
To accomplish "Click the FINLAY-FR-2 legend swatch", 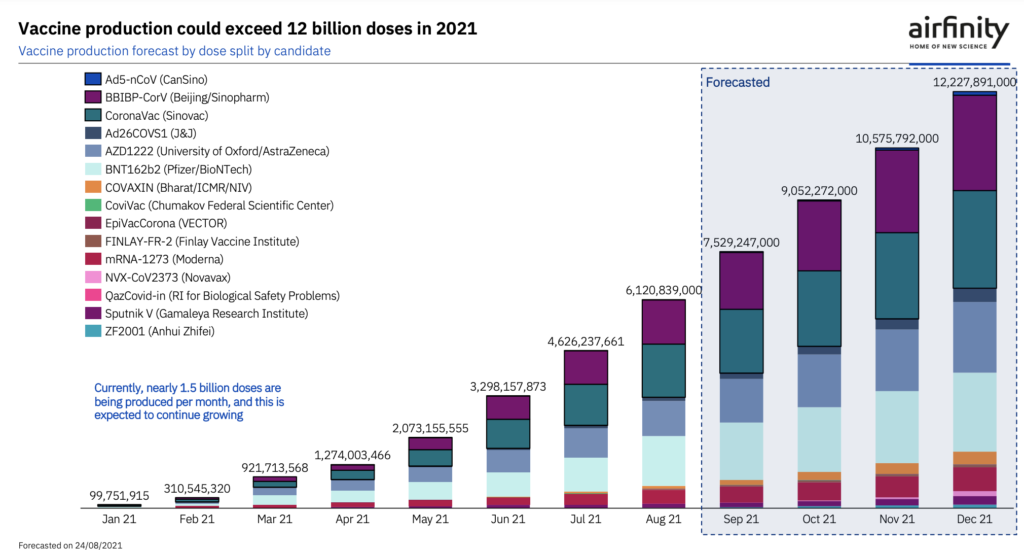I will (x=93, y=241).
